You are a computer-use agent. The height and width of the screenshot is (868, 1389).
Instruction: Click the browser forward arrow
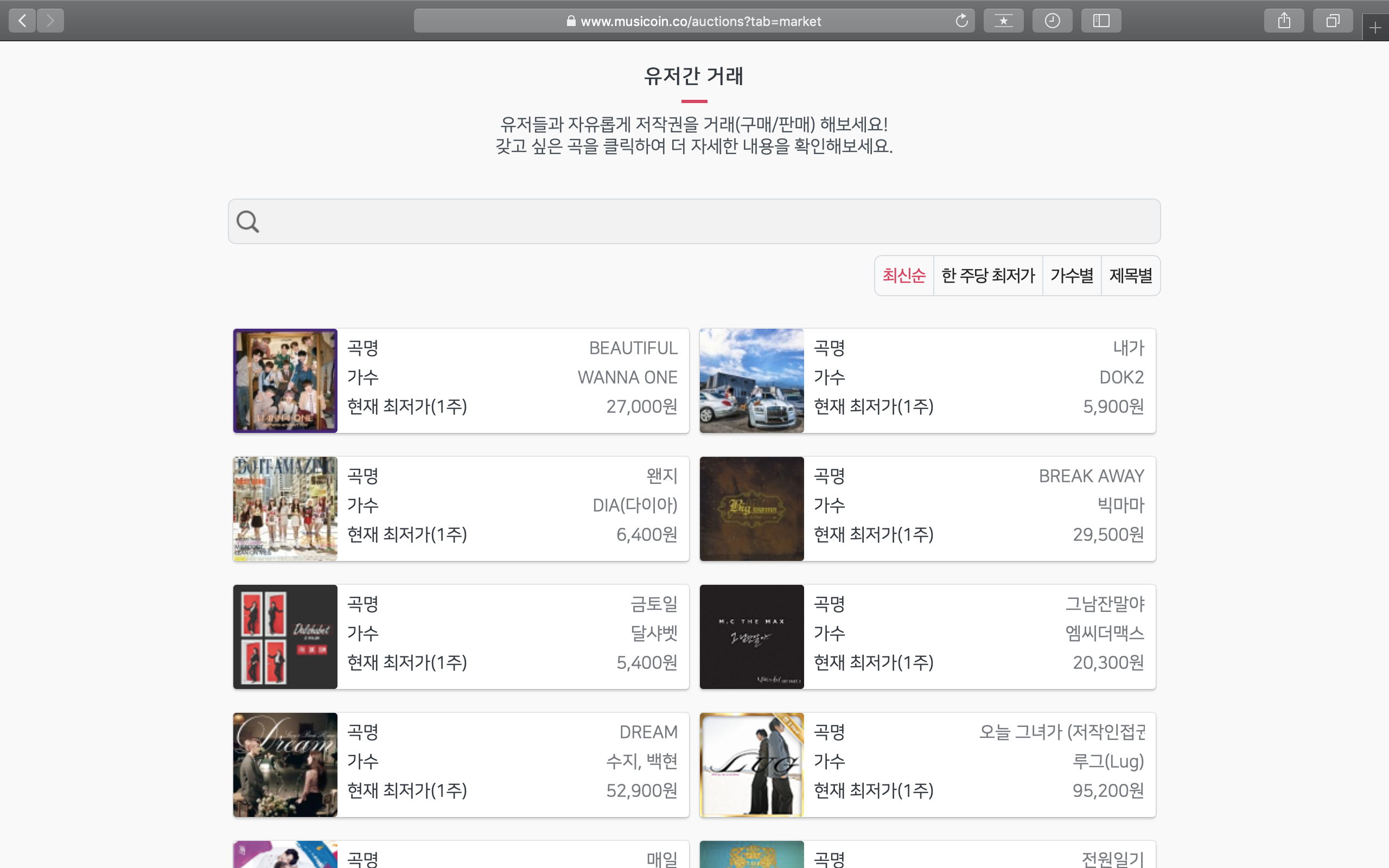click(50, 21)
